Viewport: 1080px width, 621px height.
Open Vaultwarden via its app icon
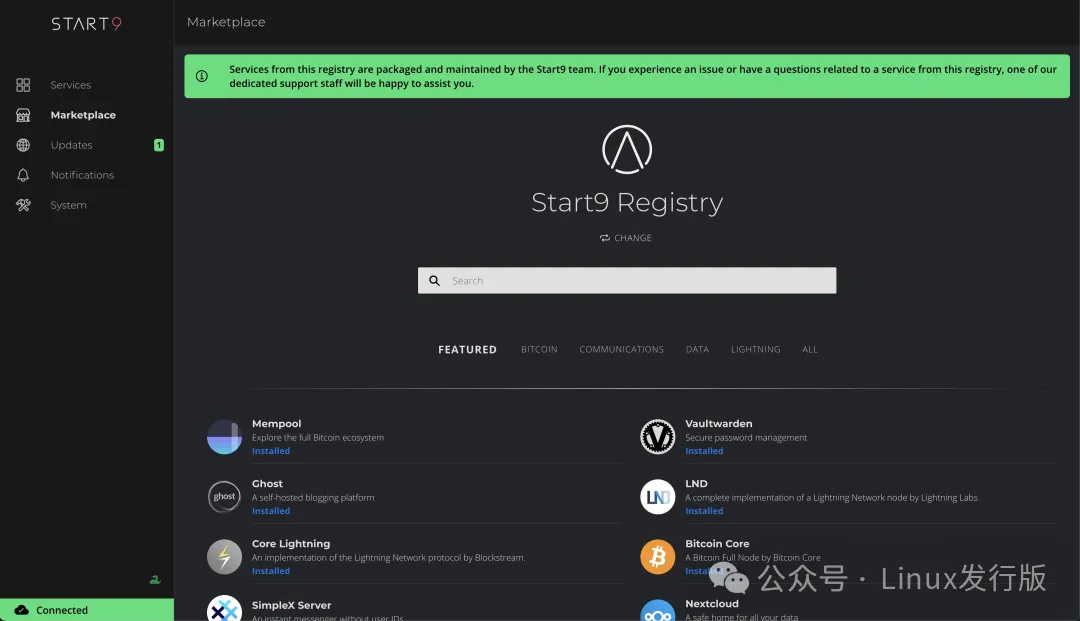click(658, 436)
